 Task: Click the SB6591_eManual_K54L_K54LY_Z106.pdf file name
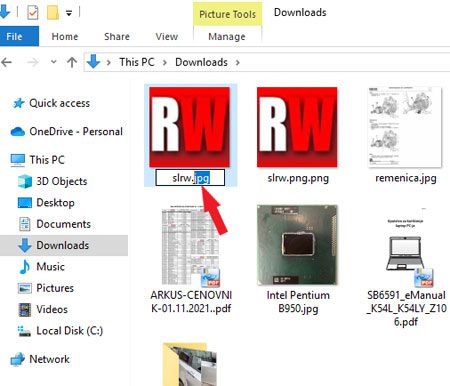[406, 308]
